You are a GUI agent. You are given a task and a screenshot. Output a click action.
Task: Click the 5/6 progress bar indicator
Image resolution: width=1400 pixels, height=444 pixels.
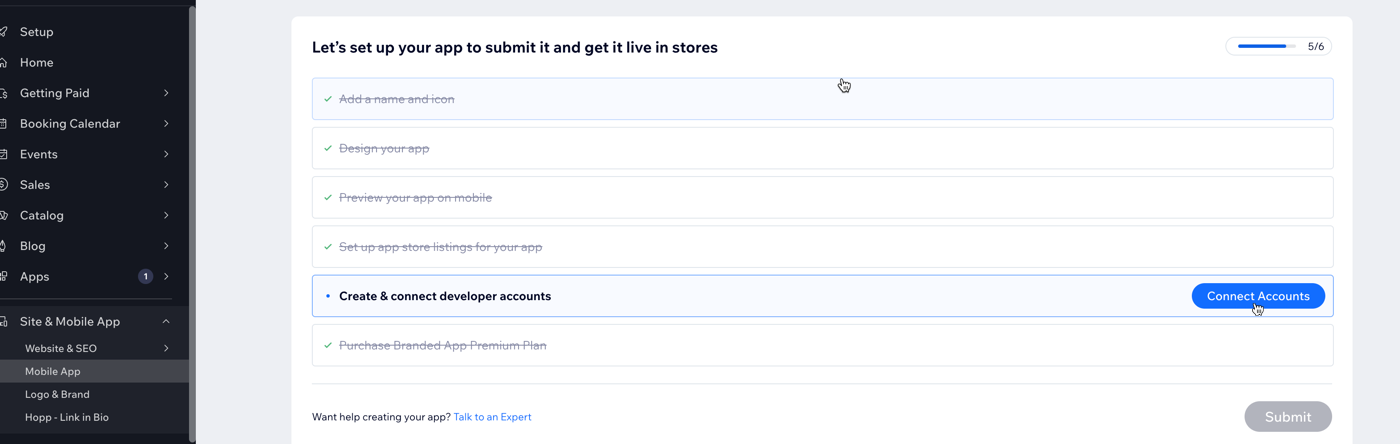[x=1279, y=46]
